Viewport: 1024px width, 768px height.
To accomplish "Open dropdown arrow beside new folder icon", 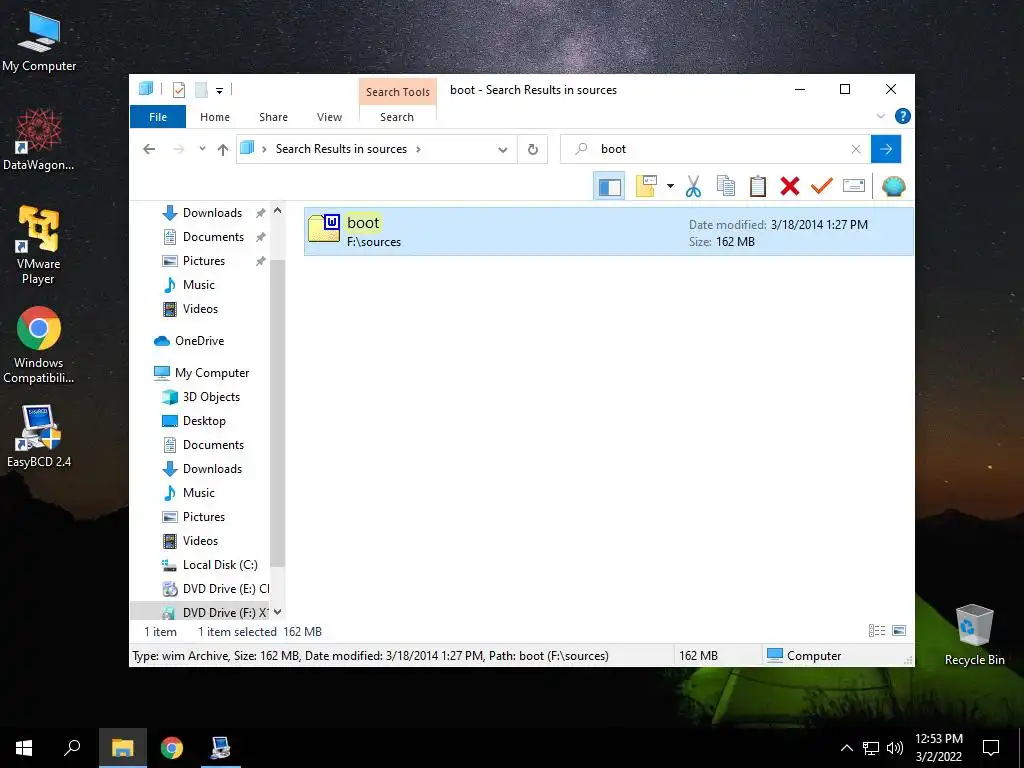I will pos(670,187).
